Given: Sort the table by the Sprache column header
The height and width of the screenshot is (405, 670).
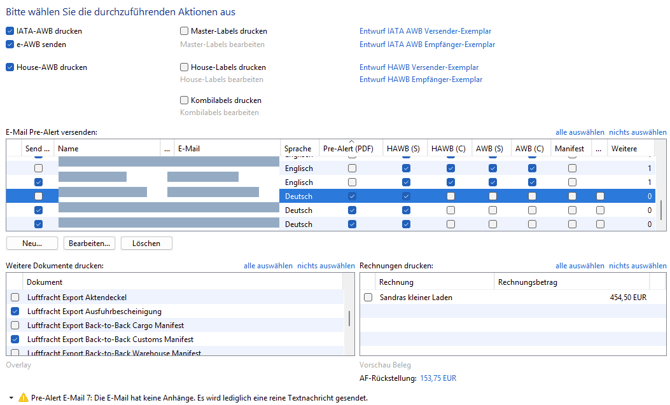Looking at the screenshot, I should [298, 149].
